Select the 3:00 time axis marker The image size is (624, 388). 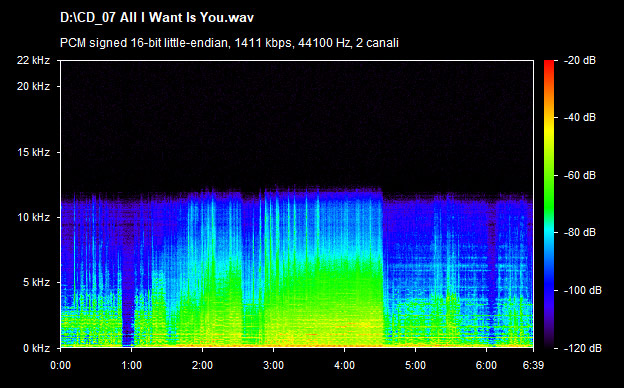tap(273, 365)
